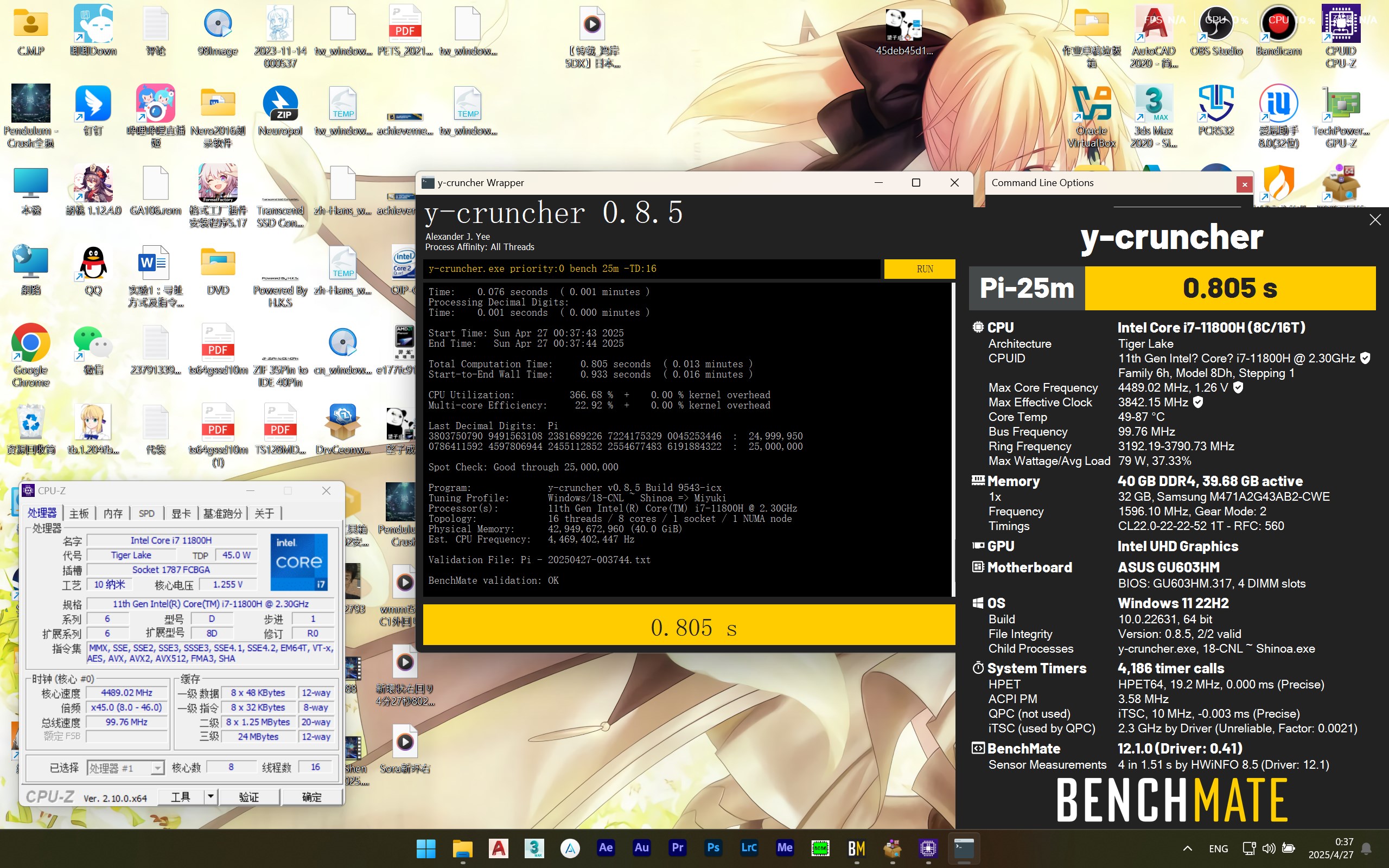Click the y-cruncher console output scrollbar
The width and height of the screenshot is (1389, 868).
[953, 439]
